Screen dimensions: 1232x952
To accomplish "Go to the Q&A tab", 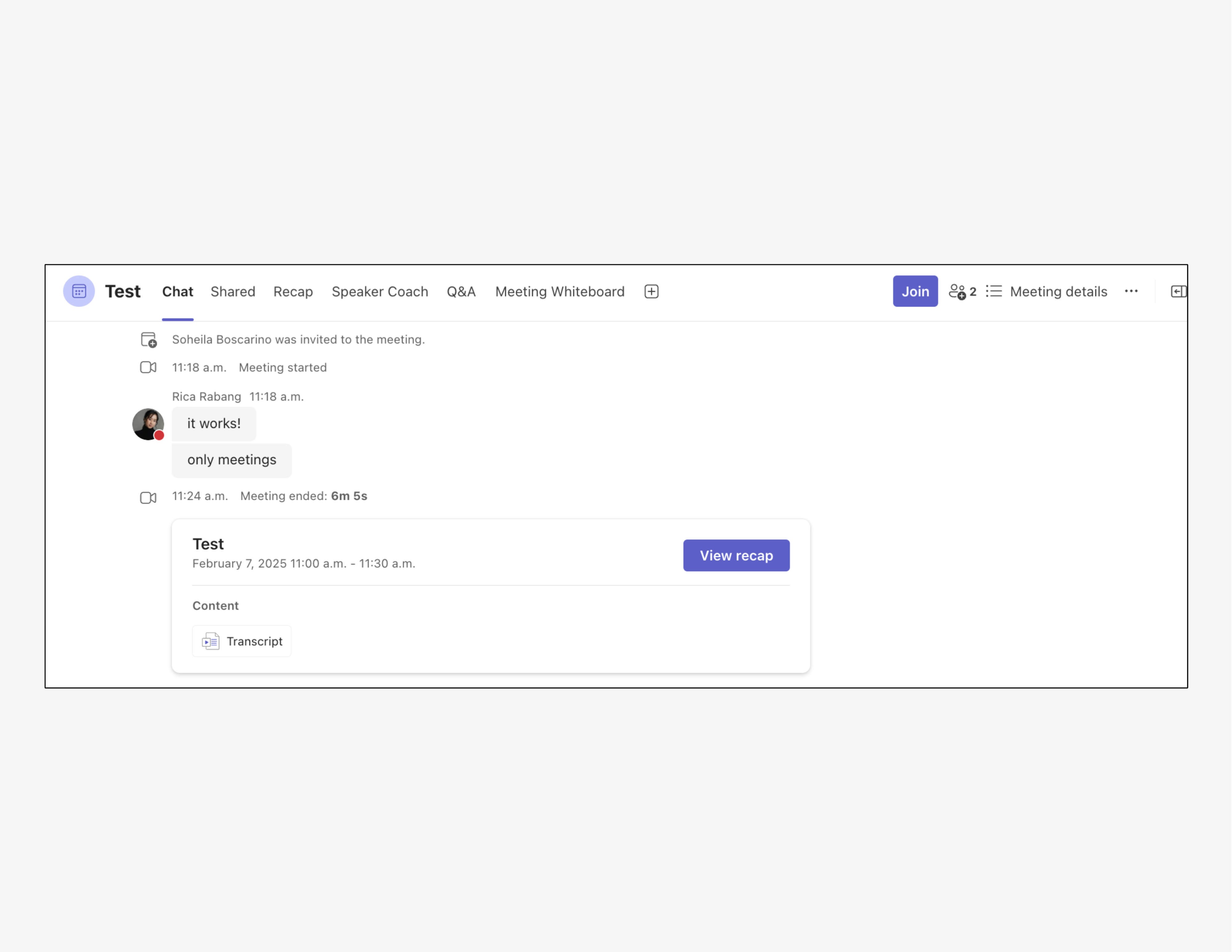I will [x=461, y=292].
